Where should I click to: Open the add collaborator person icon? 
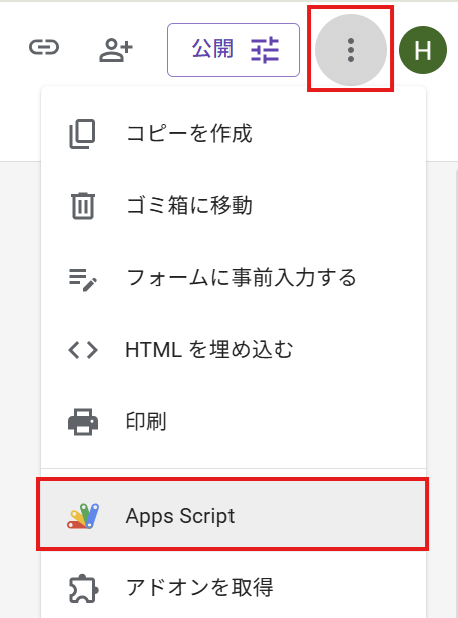pyautogui.click(x=115, y=50)
